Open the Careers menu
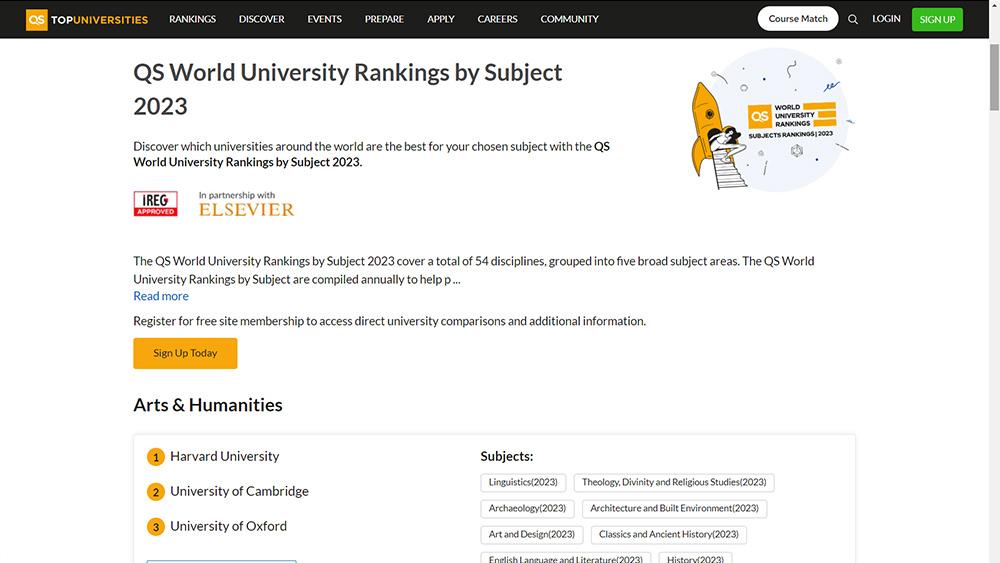 pos(497,19)
